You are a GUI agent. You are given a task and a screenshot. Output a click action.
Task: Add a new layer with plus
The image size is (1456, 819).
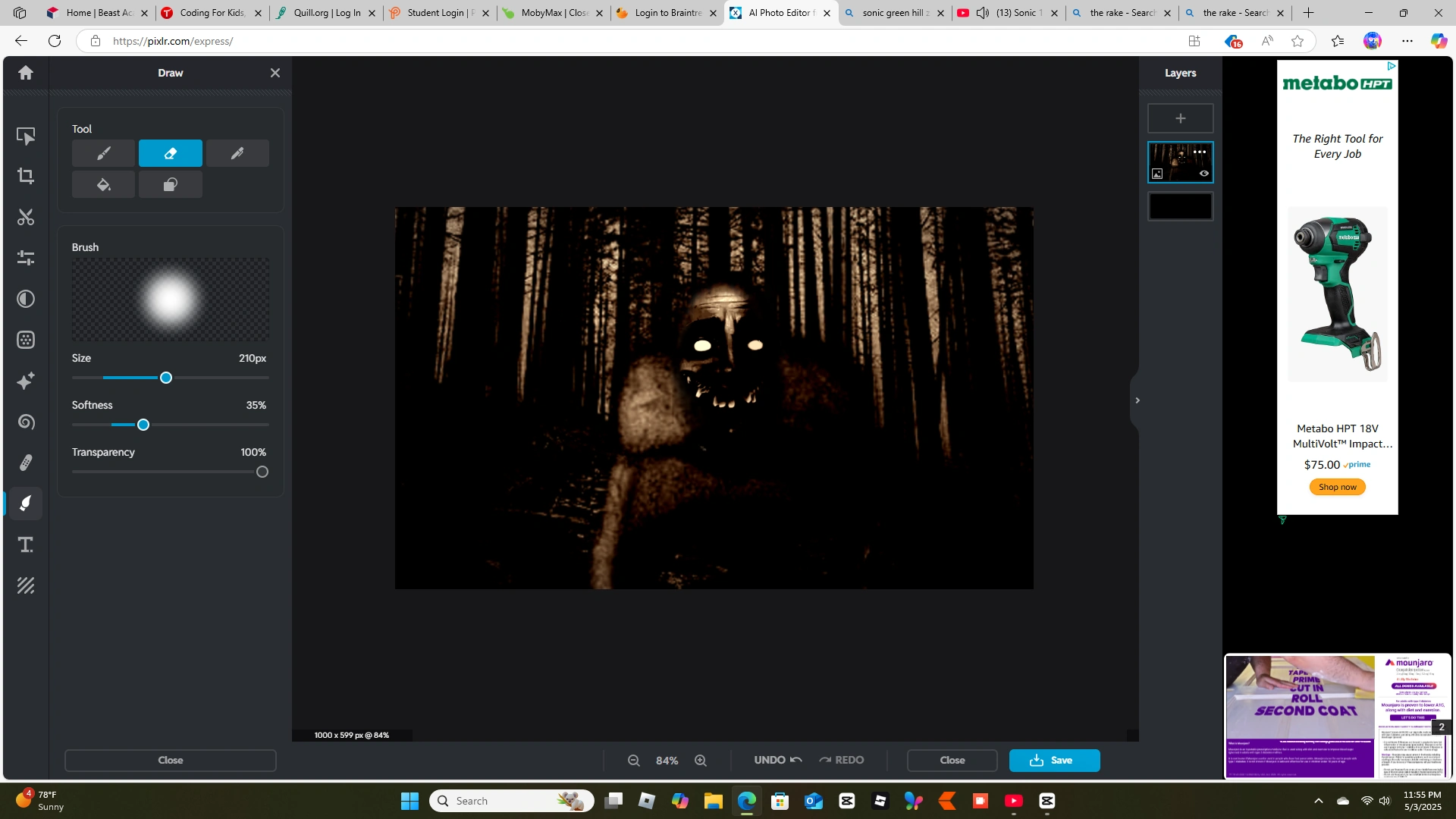click(1180, 118)
